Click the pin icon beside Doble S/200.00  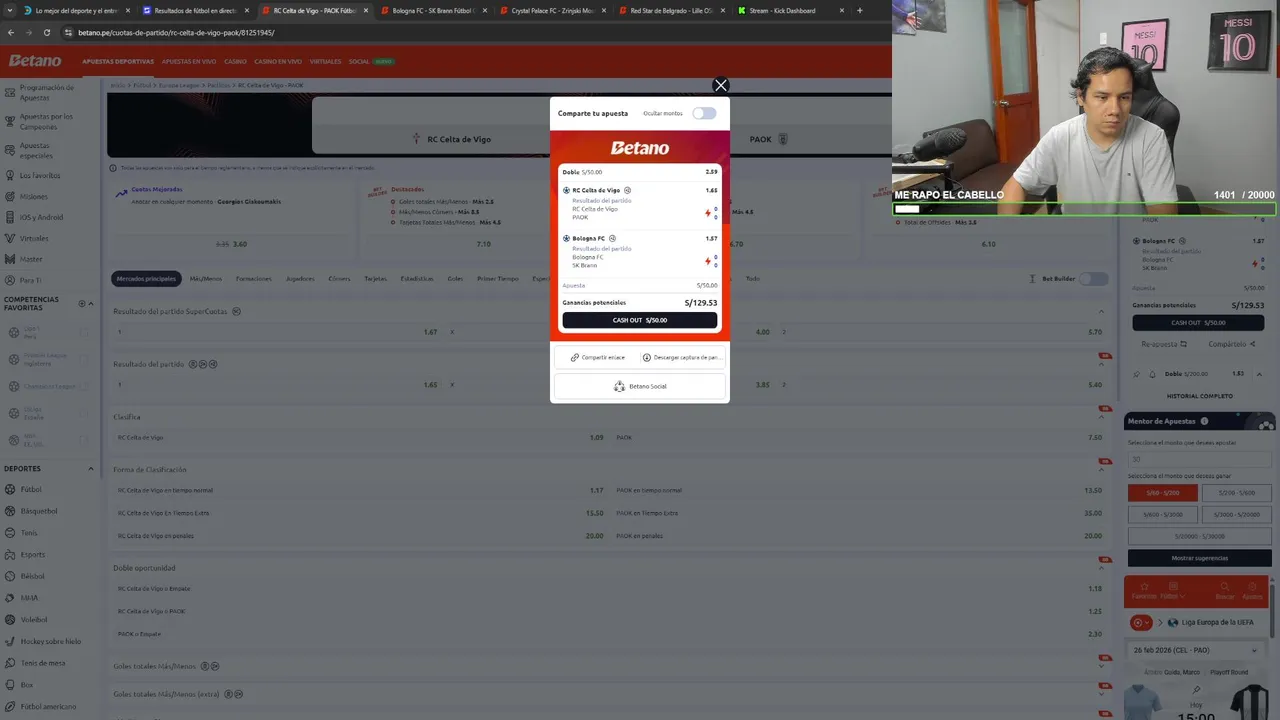point(1137,374)
